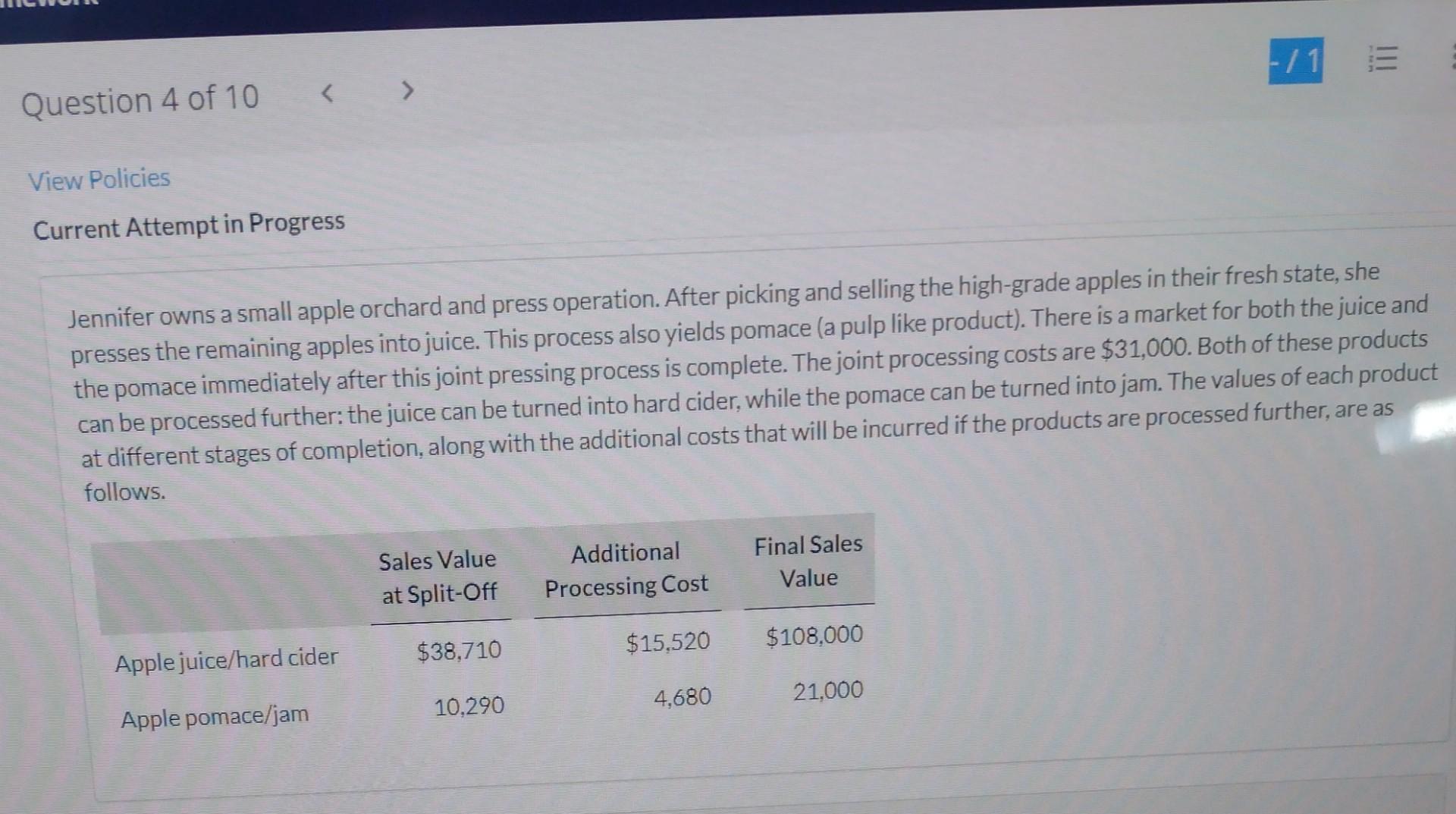Viewport: 1456px width, 814px height.
Task: Click the $108,000 final sales value
Action: [814, 635]
